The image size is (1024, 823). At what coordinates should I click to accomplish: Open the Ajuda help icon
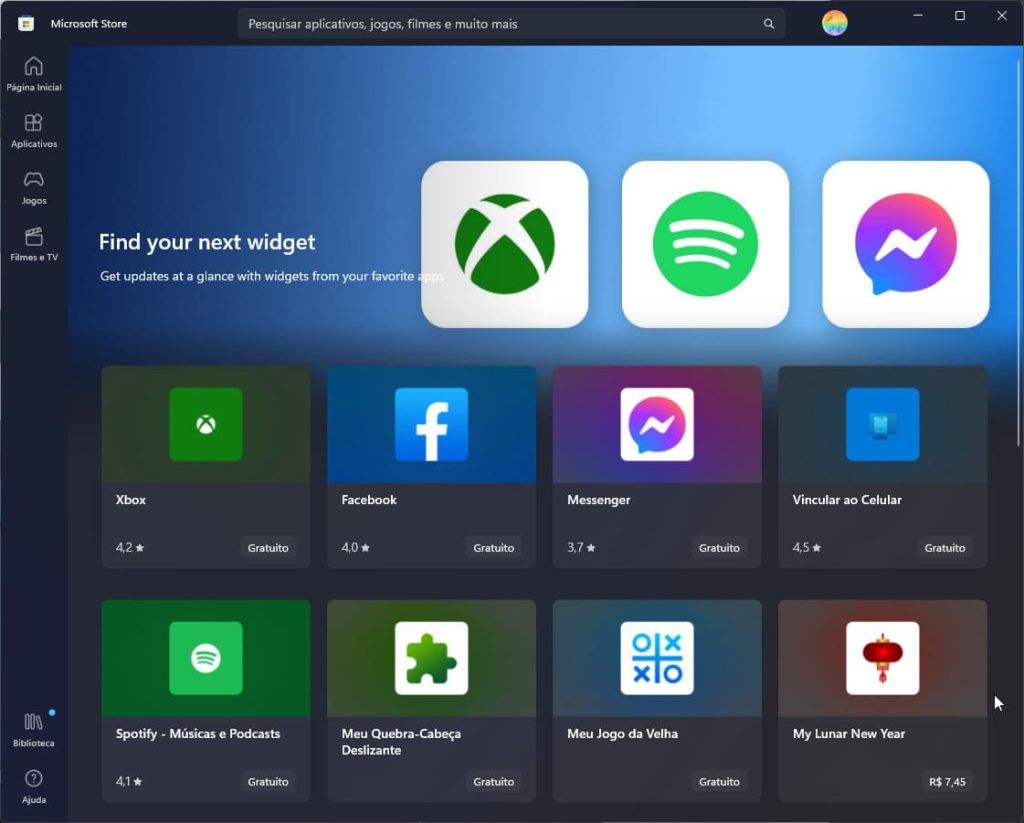(33, 779)
